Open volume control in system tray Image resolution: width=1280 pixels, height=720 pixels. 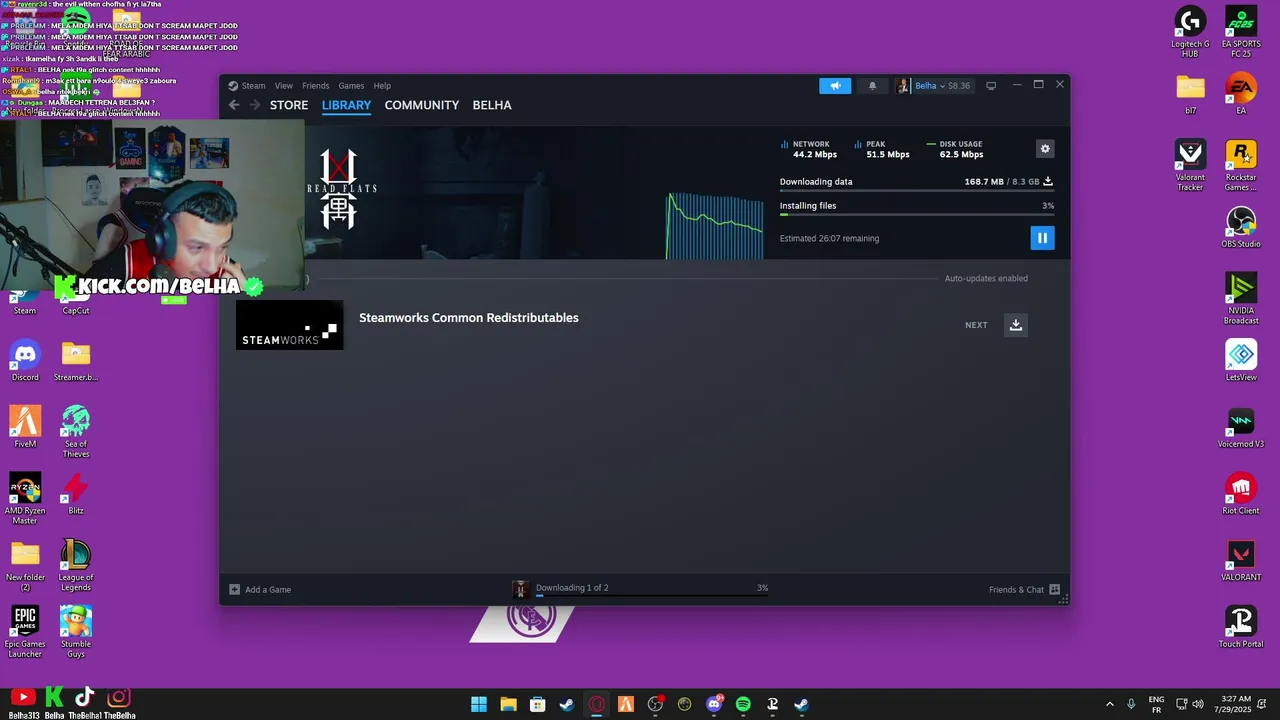[x=1198, y=704]
